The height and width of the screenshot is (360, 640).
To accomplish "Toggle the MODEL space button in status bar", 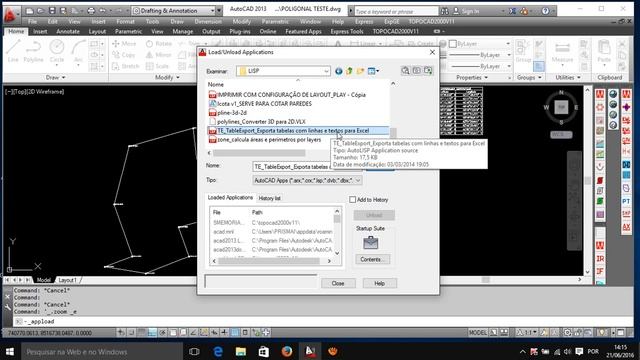I will click(478, 333).
